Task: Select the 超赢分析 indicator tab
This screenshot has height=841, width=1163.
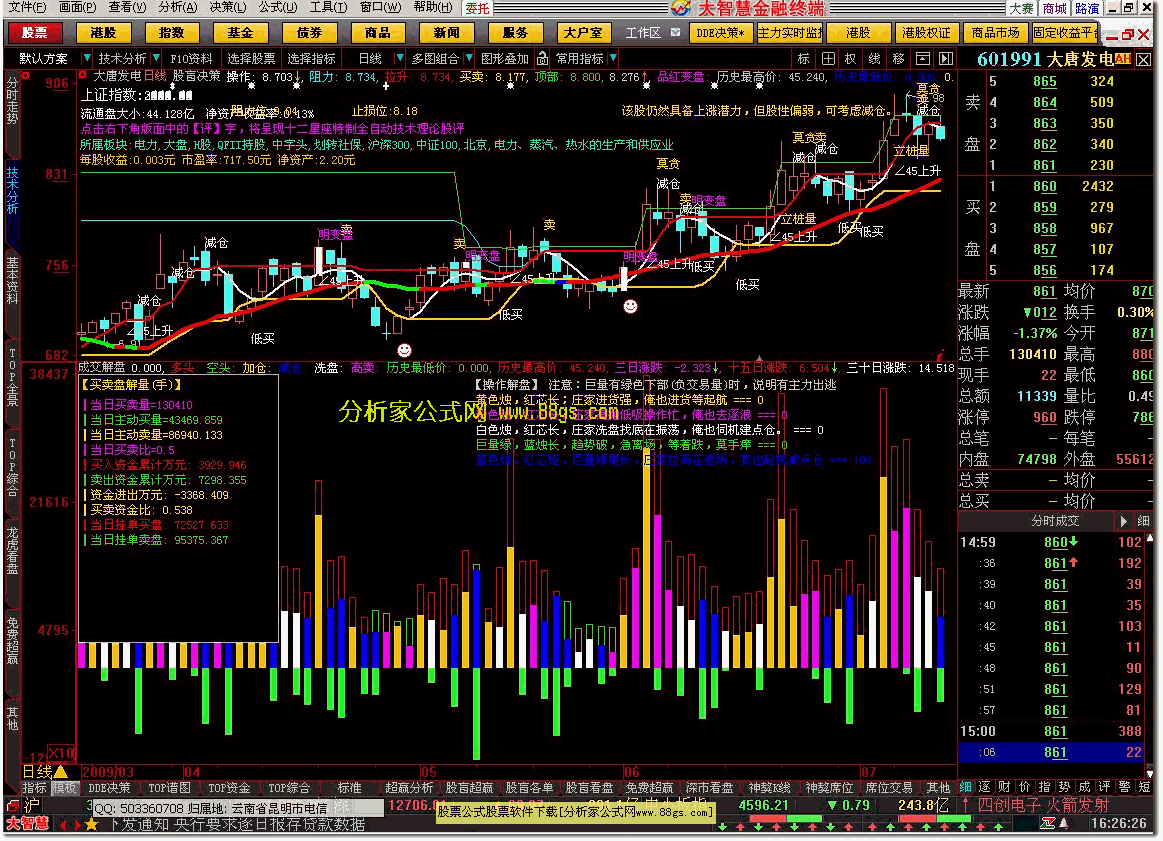Action: [409, 788]
